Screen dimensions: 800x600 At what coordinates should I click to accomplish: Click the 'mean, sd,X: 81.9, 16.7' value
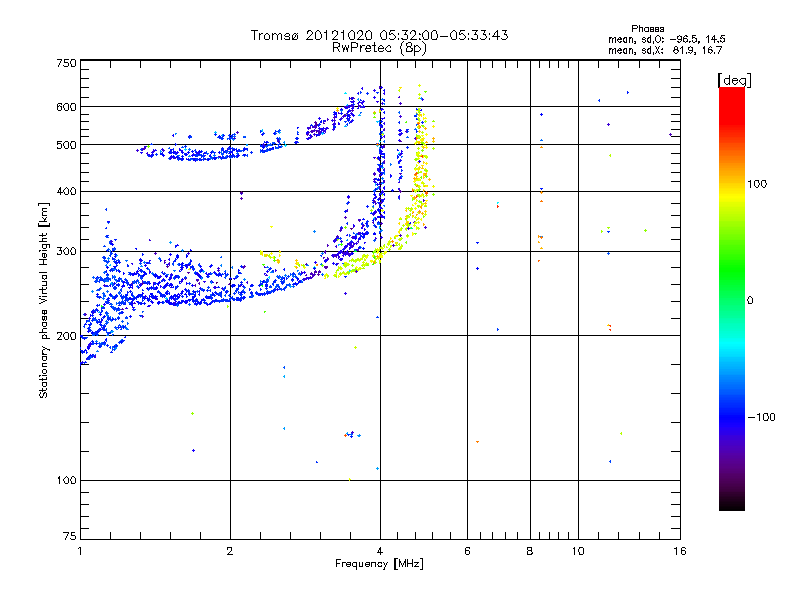click(665, 50)
